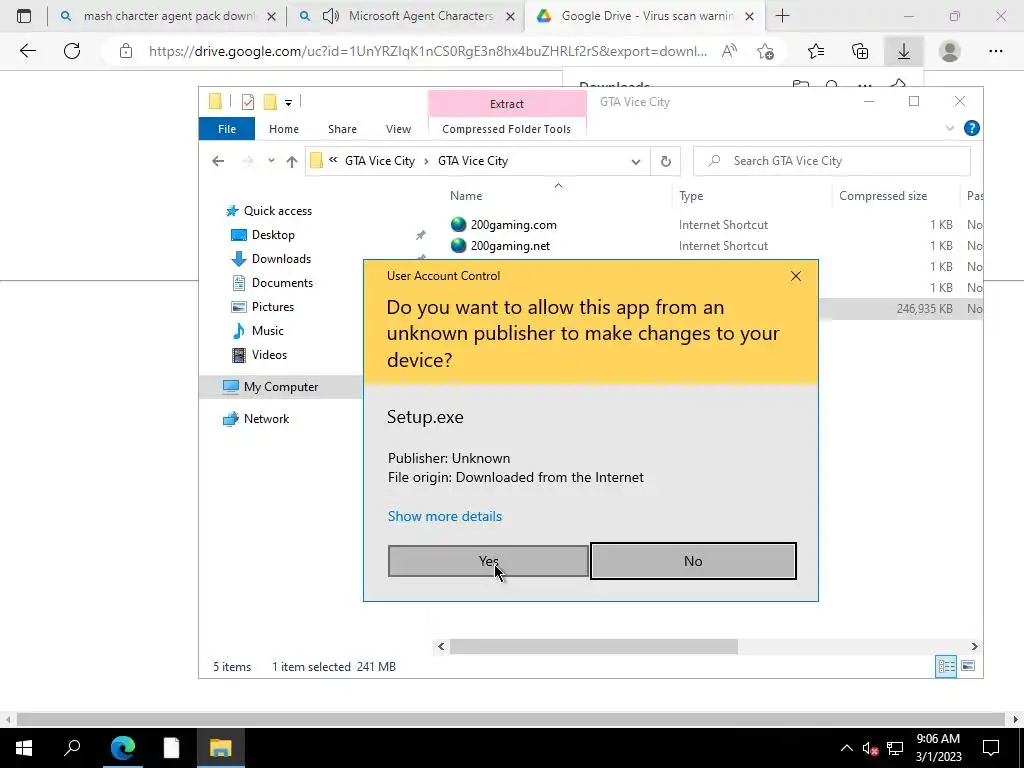Click the horizontal scrollbar in Explorer
Screen dimensions: 1024x768
(x=594, y=647)
